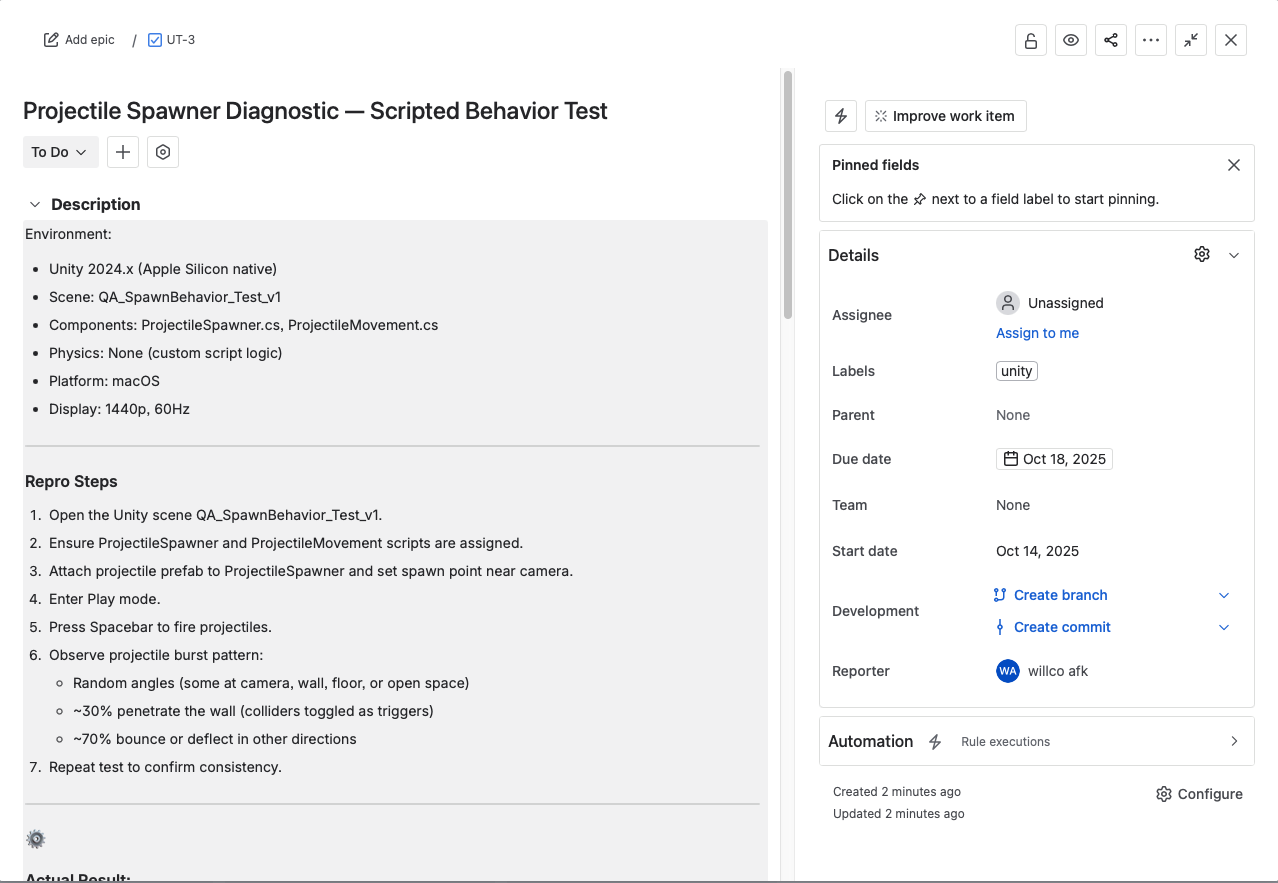Viewport: 1278px width, 883px height.
Task: Collapse the Description section
Action: tap(35, 204)
